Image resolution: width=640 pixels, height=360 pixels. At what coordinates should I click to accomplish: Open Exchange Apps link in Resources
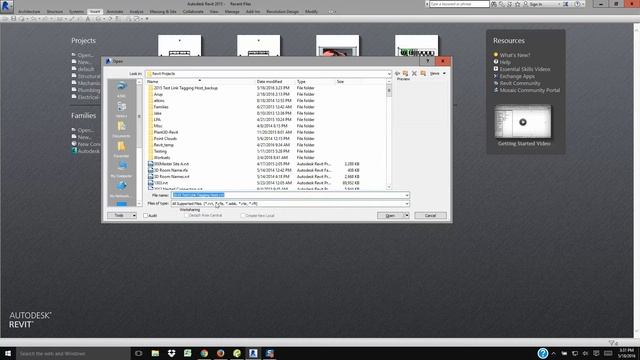pyautogui.click(x=517, y=76)
